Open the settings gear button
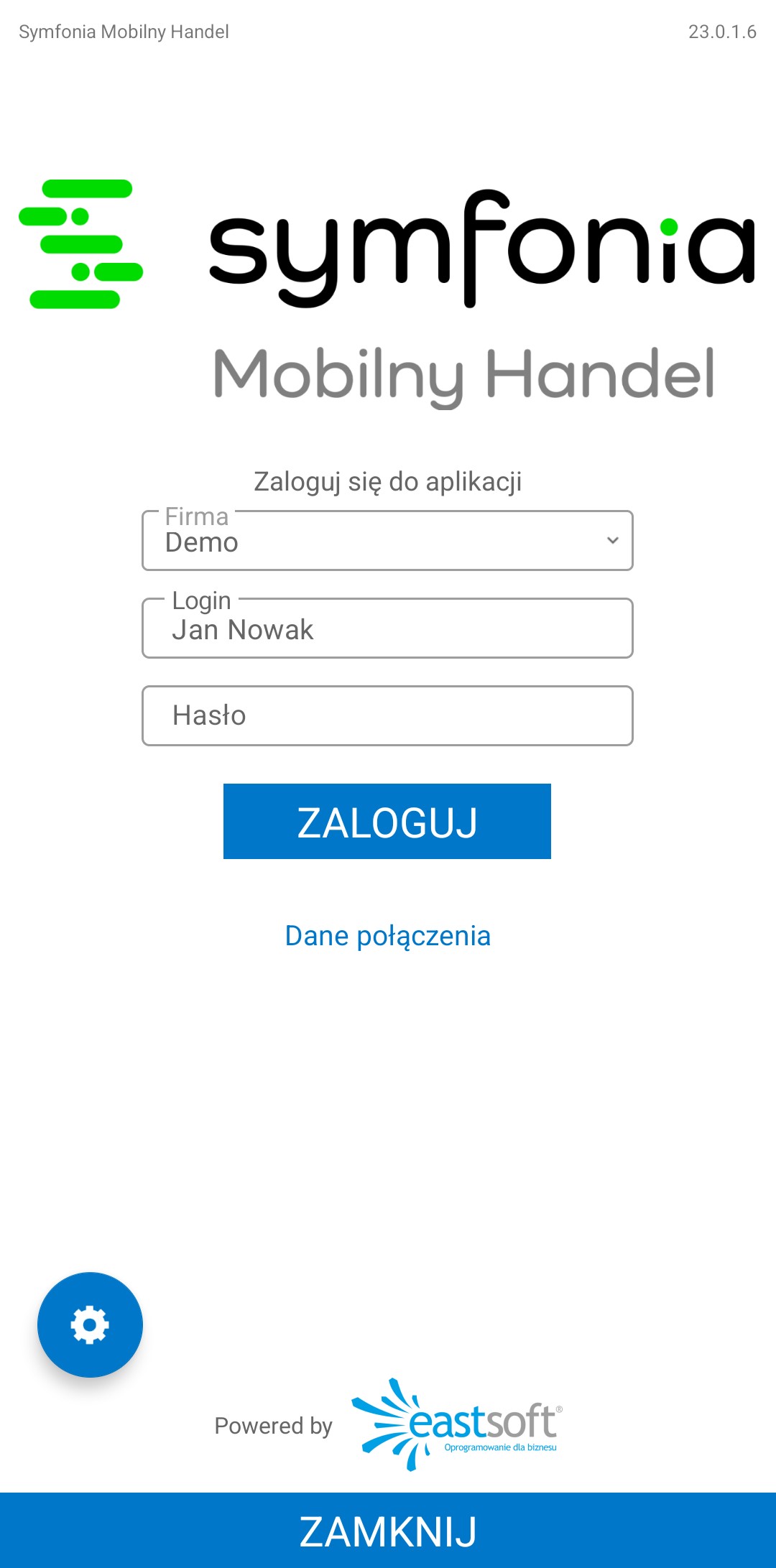The image size is (776, 1568). [90, 1325]
